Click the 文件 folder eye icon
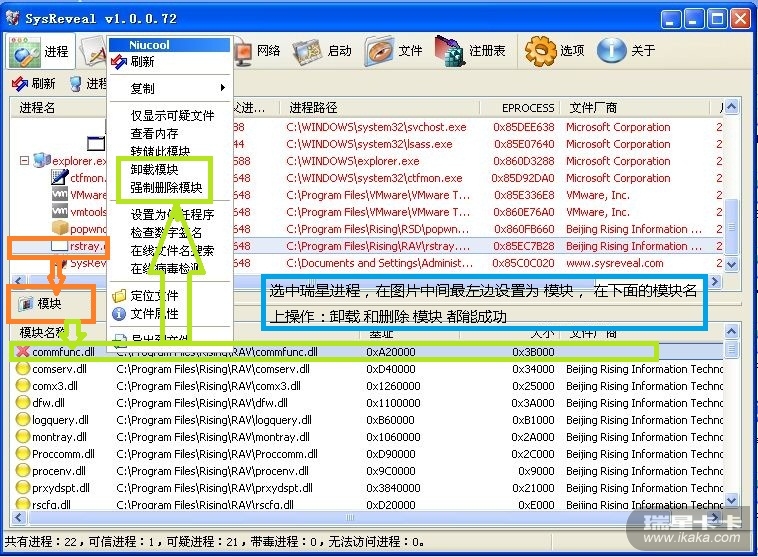Viewport: 758px width, 557px height. point(379,51)
